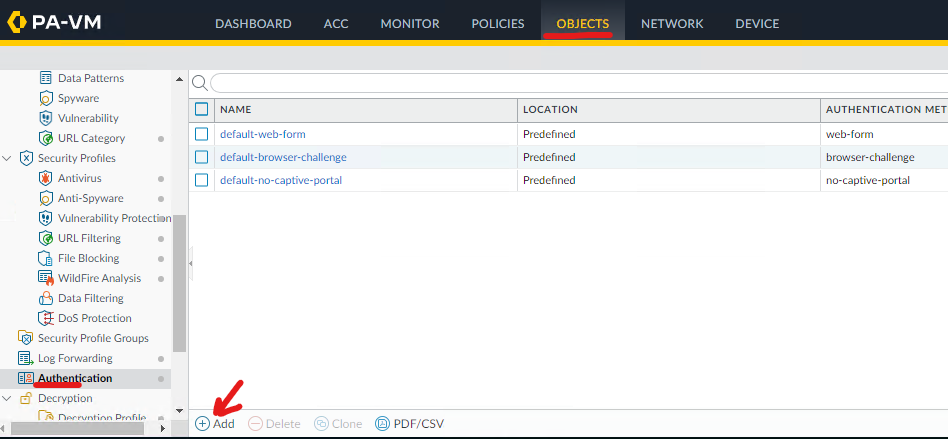Check the default-web-form row checkbox
Image resolution: width=948 pixels, height=439 pixels.
tap(202, 134)
